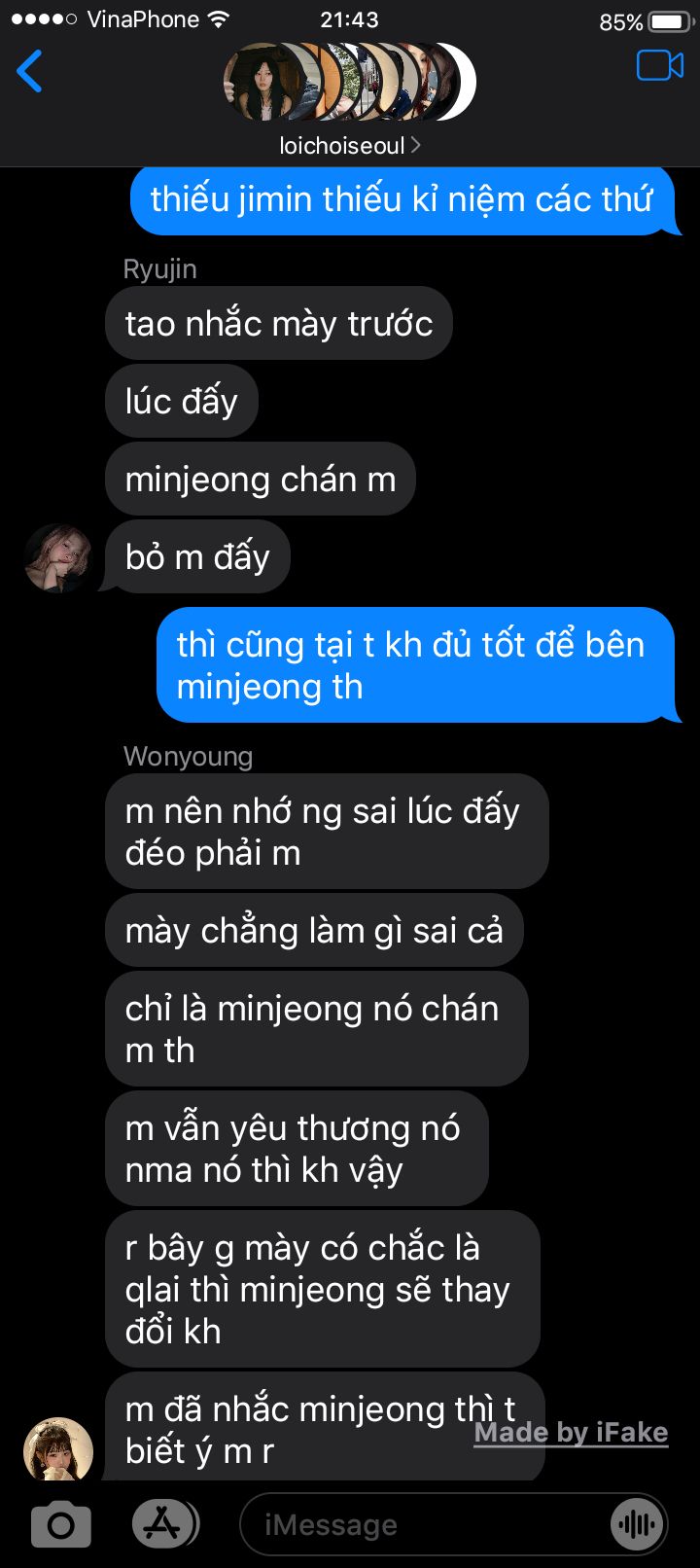The width and height of the screenshot is (700, 1568).
Task: Open Wonyoung's avatar photo
Action: point(58,1450)
